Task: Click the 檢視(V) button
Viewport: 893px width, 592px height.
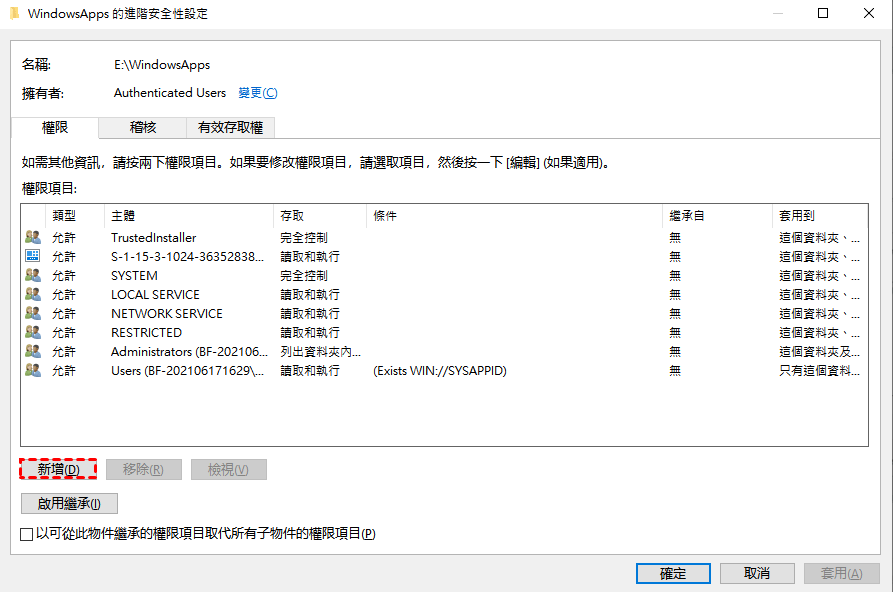Action: [x=228, y=469]
